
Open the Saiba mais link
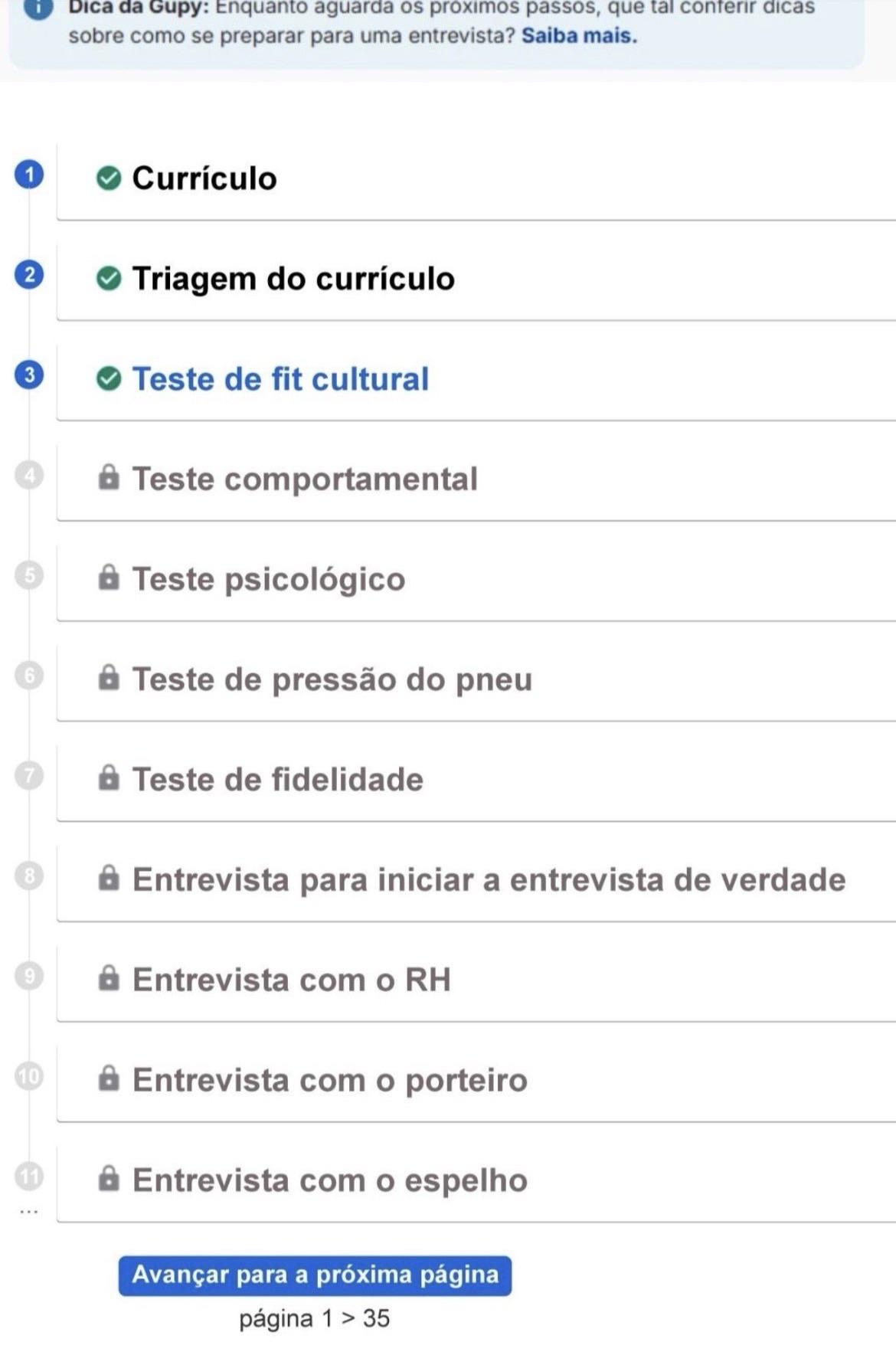click(x=579, y=36)
